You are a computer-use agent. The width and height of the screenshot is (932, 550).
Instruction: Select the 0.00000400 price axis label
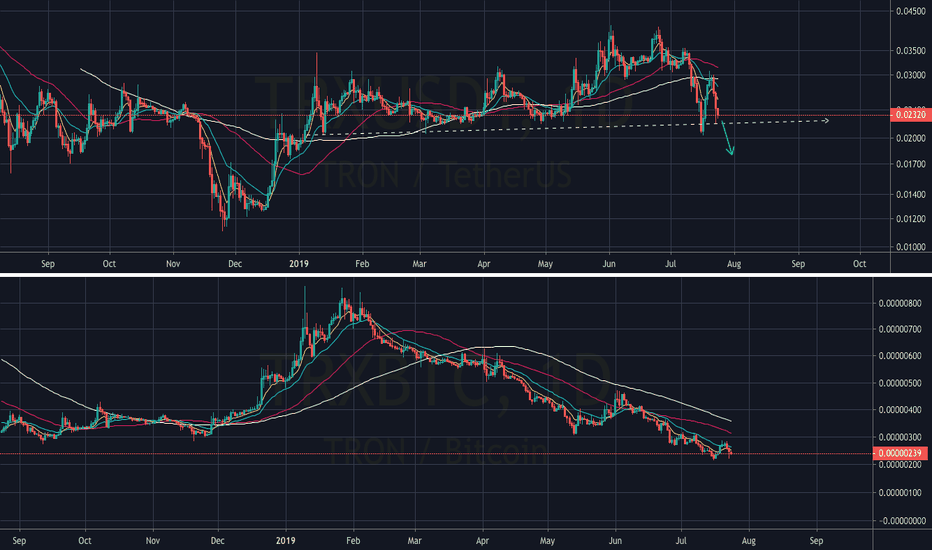[x=900, y=410]
